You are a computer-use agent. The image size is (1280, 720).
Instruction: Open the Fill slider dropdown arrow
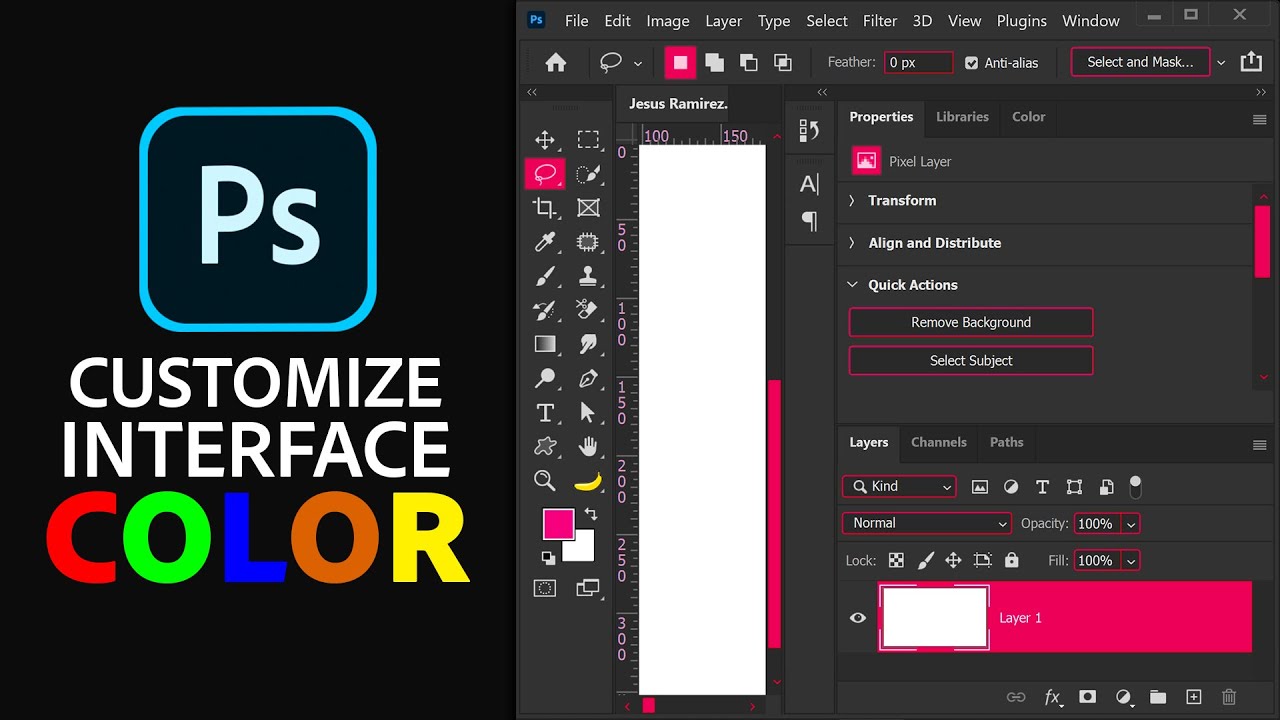tap(1131, 562)
